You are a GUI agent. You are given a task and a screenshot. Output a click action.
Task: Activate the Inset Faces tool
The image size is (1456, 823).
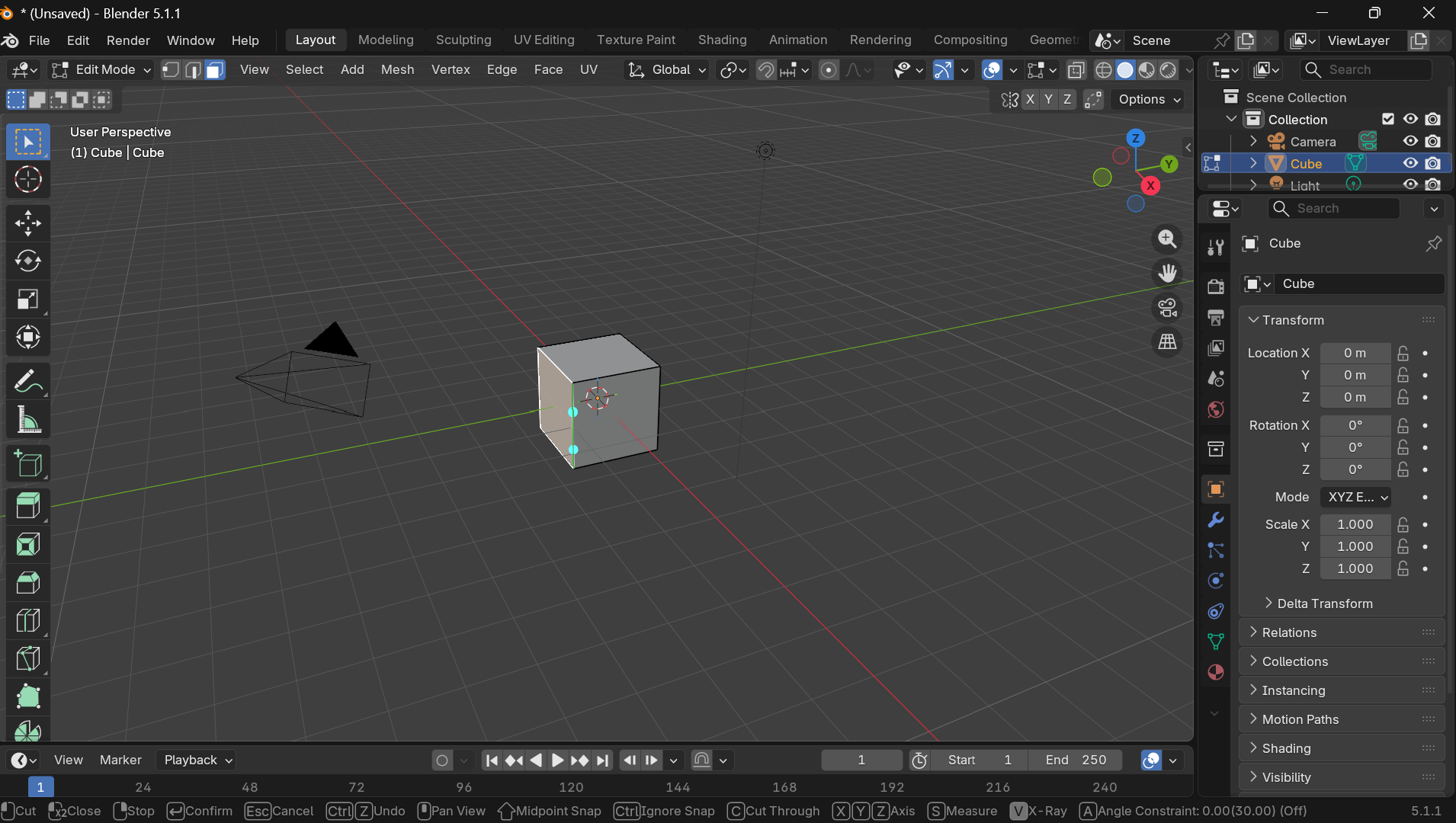click(x=28, y=545)
